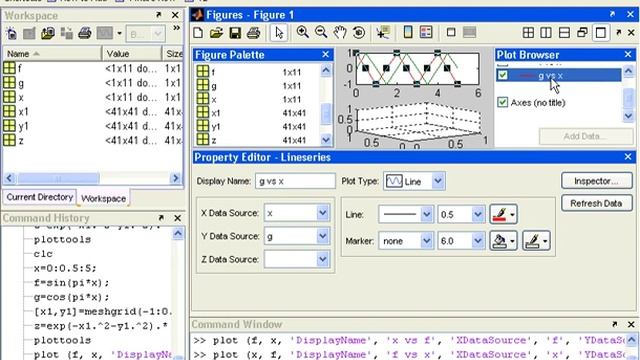This screenshot has height=360, width=640.
Task: Click 'clc' in Command History
Action: point(43,254)
